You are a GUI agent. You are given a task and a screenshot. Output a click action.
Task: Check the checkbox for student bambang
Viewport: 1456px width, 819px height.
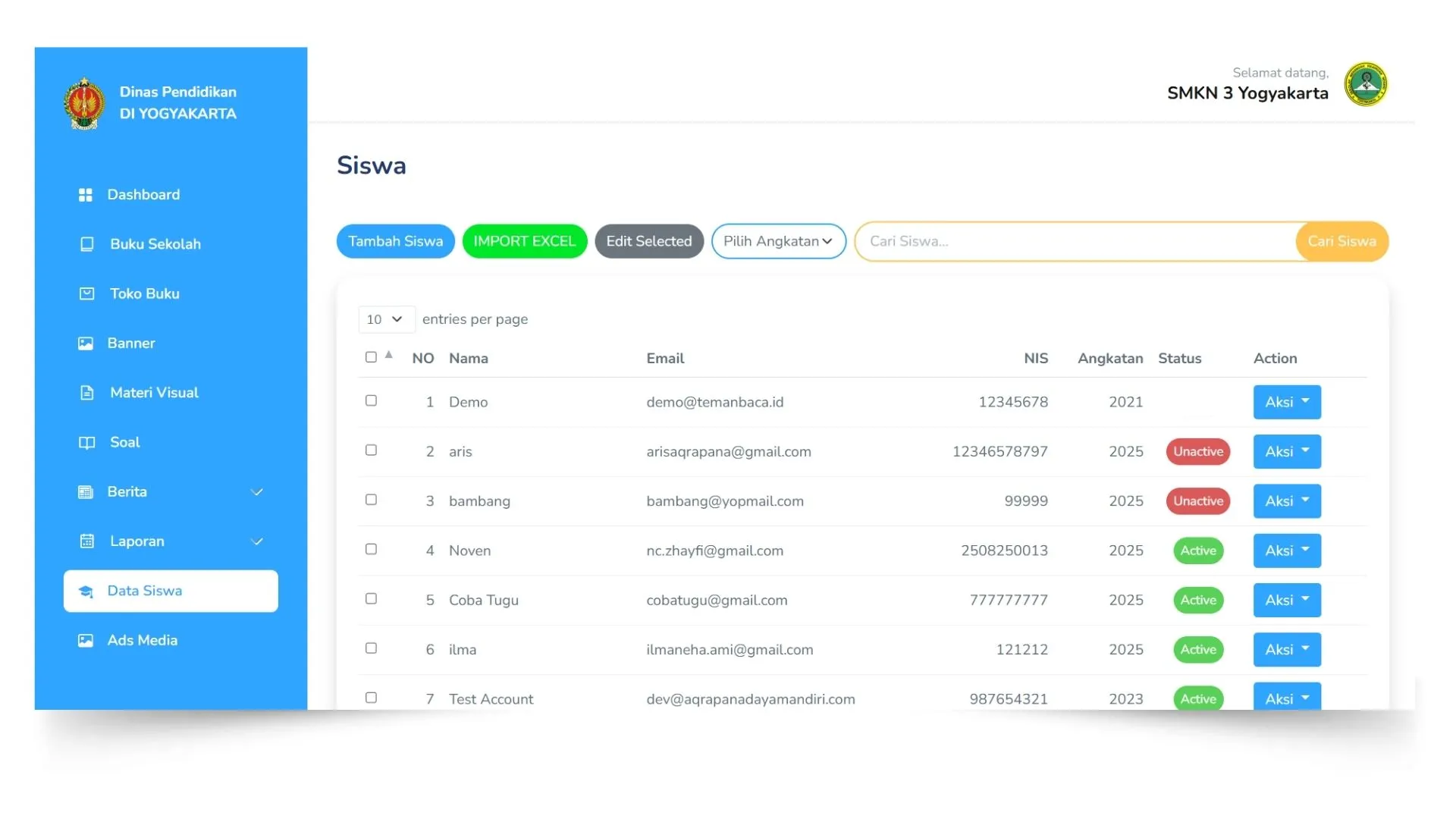point(371,500)
